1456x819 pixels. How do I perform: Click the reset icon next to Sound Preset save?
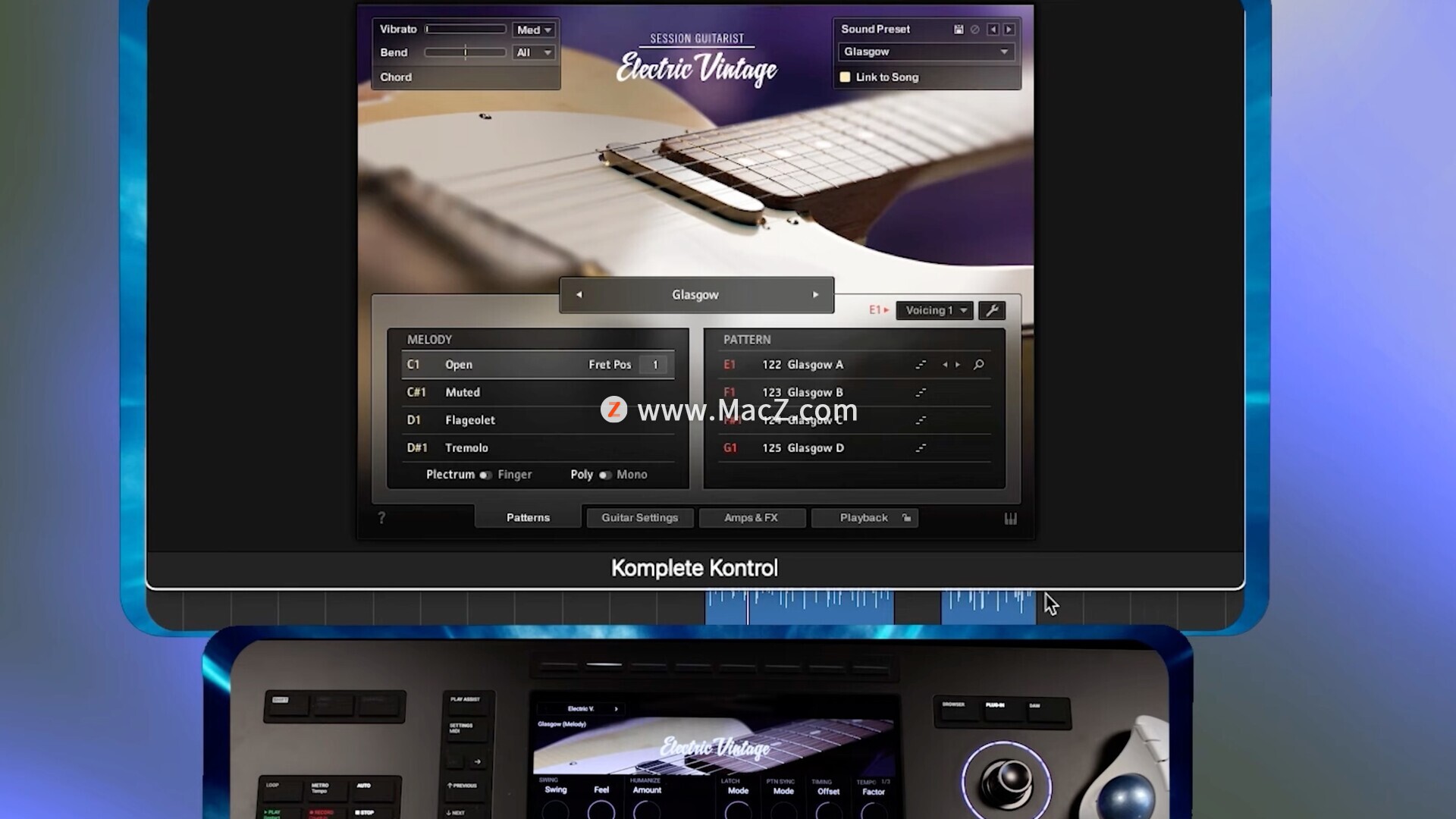pos(975,30)
